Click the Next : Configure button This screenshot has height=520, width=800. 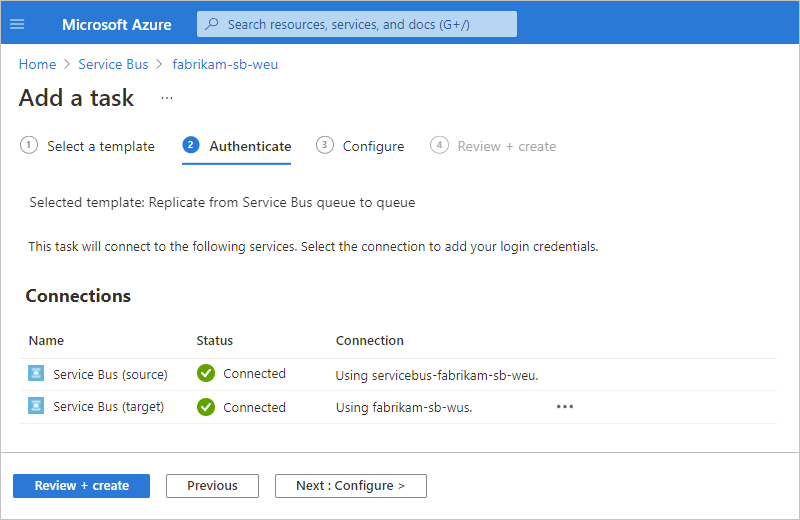click(350, 486)
